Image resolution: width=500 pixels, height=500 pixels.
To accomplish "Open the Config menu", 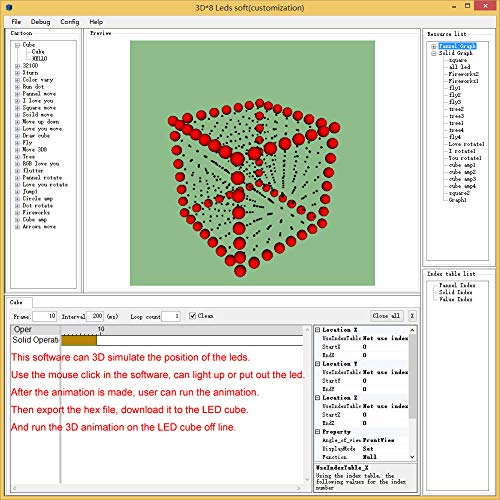I will point(70,22).
